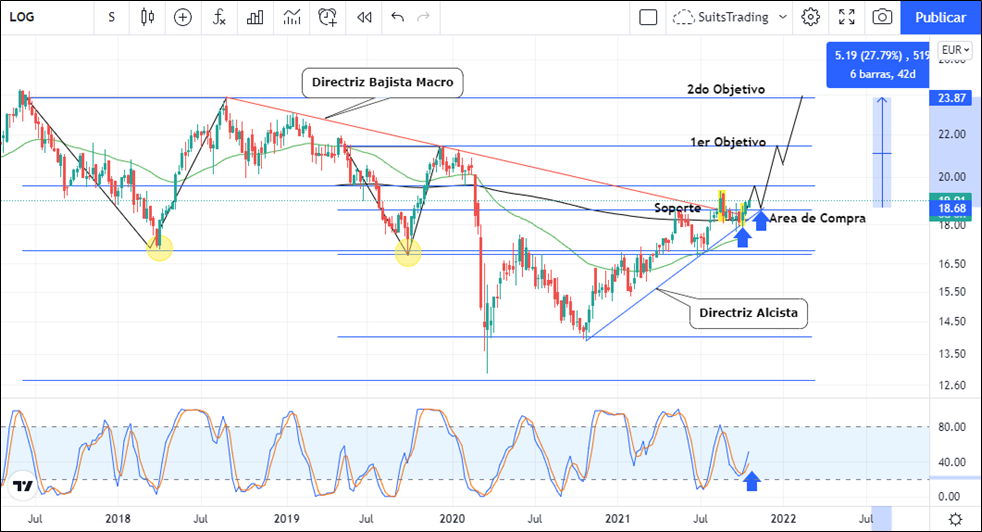Create an alert with the alarm clock icon

328,17
